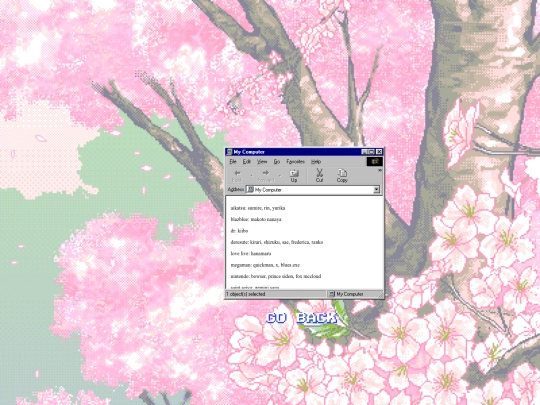Screen dimensions: 540x405
Task: Open the Favorites menu
Action: point(295,162)
